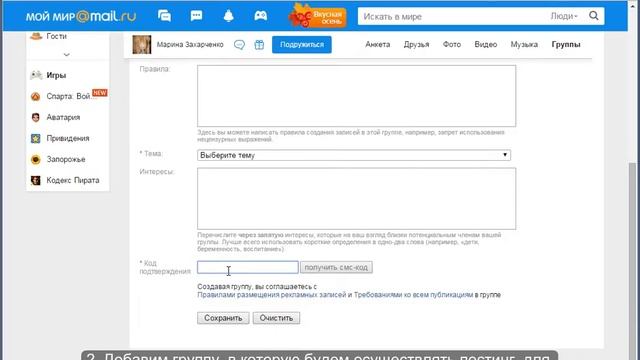Screen dimensions: 640x360
Task: Click the Код подтверждения input field
Action: [248, 267]
